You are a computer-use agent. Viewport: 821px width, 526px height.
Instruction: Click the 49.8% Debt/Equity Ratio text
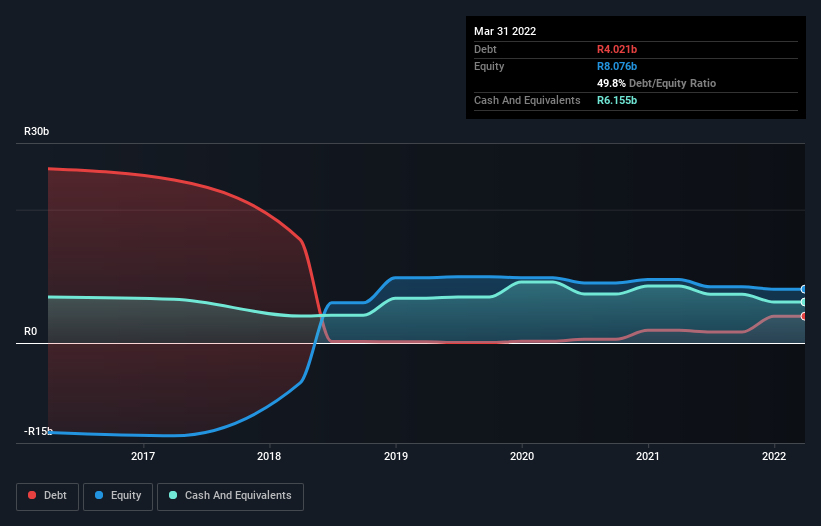click(657, 83)
